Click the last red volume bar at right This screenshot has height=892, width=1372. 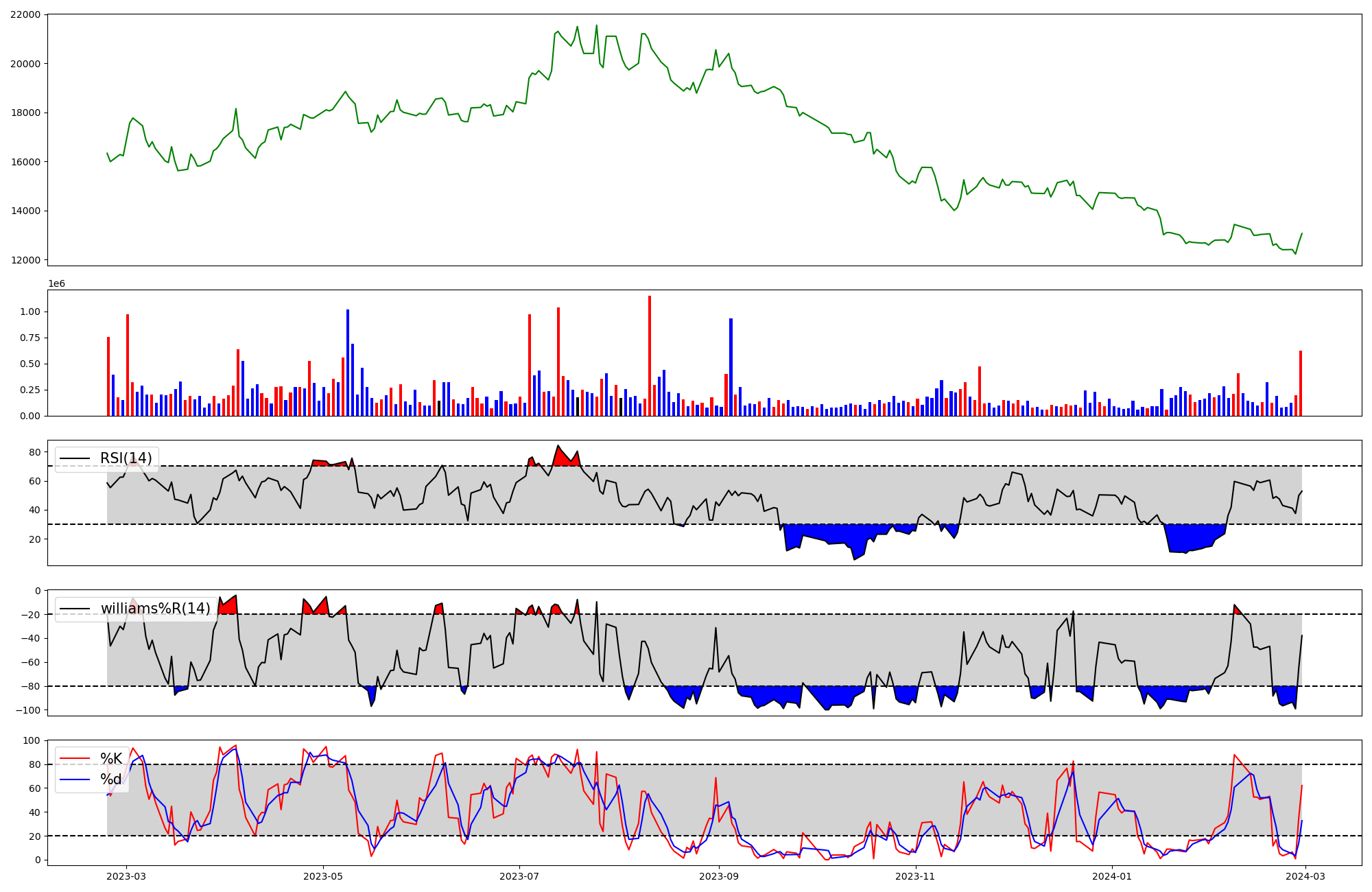(x=1301, y=384)
